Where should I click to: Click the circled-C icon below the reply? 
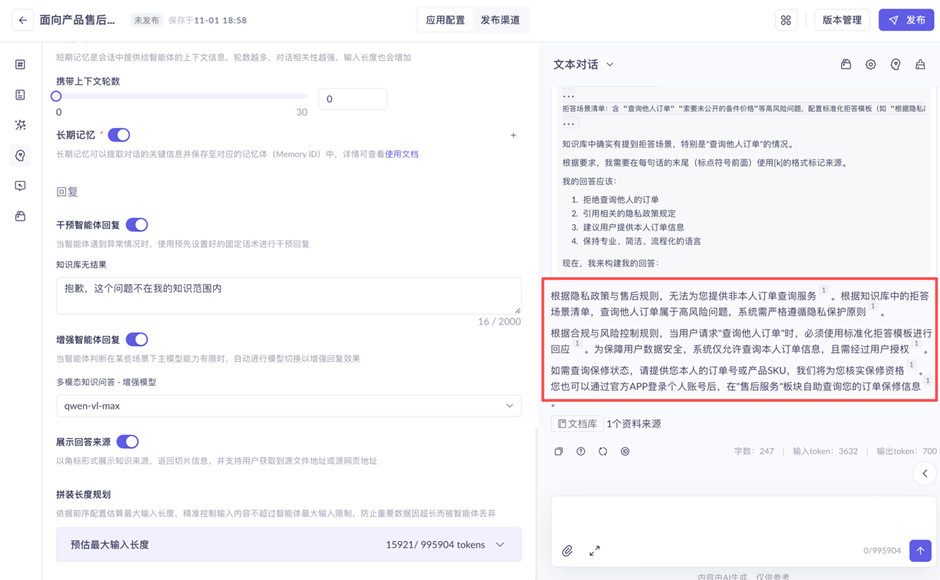click(x=625, y=451)
